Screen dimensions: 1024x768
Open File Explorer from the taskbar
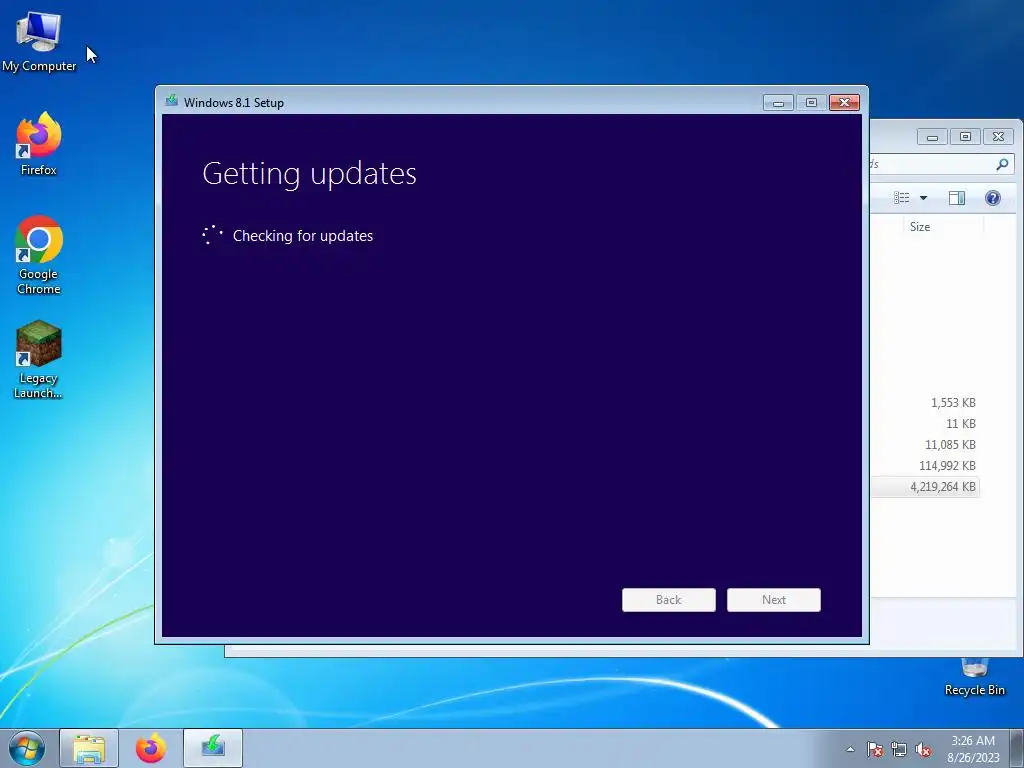[x=89, y=748]
